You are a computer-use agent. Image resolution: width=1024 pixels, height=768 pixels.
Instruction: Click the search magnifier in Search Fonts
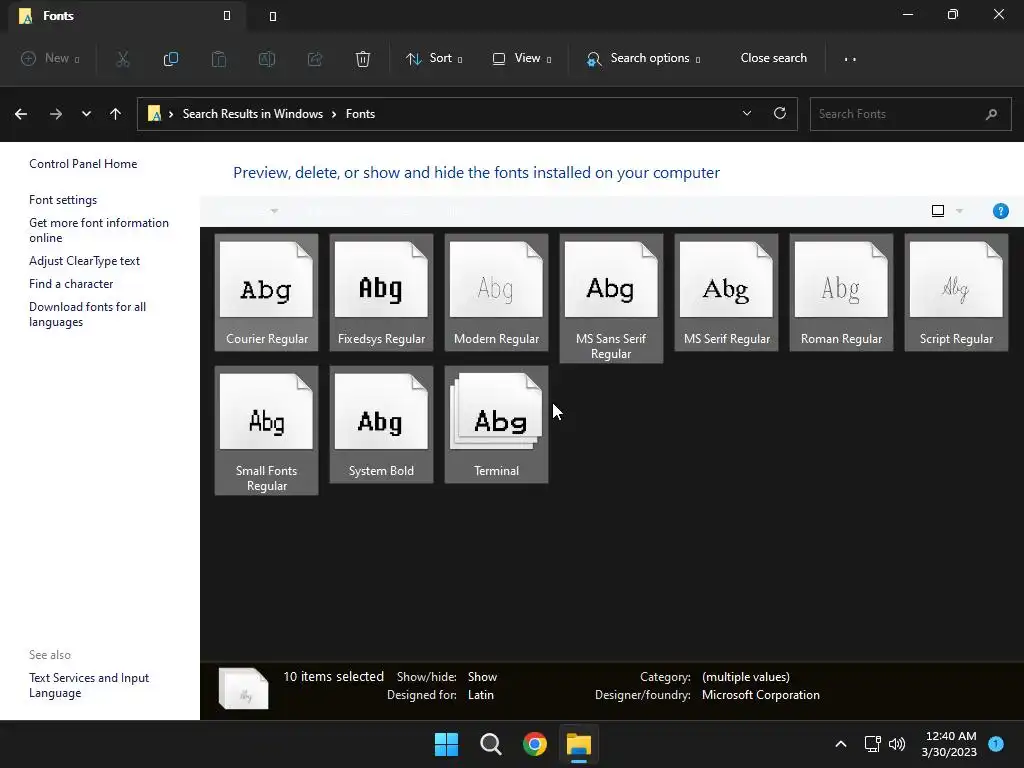click(x=991, y=114)
